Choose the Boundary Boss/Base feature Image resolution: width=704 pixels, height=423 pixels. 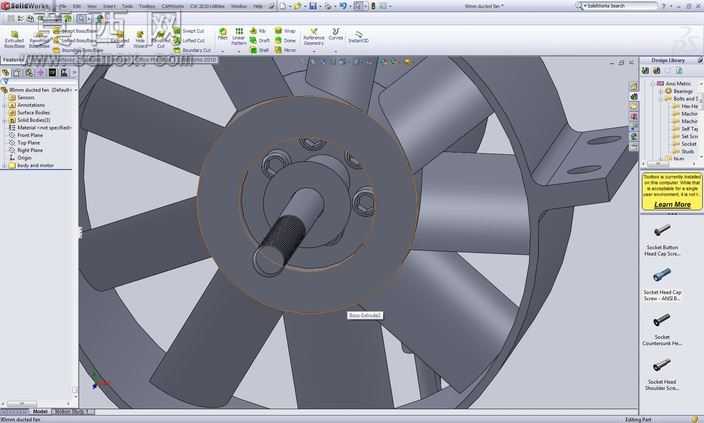click(77, 50)
